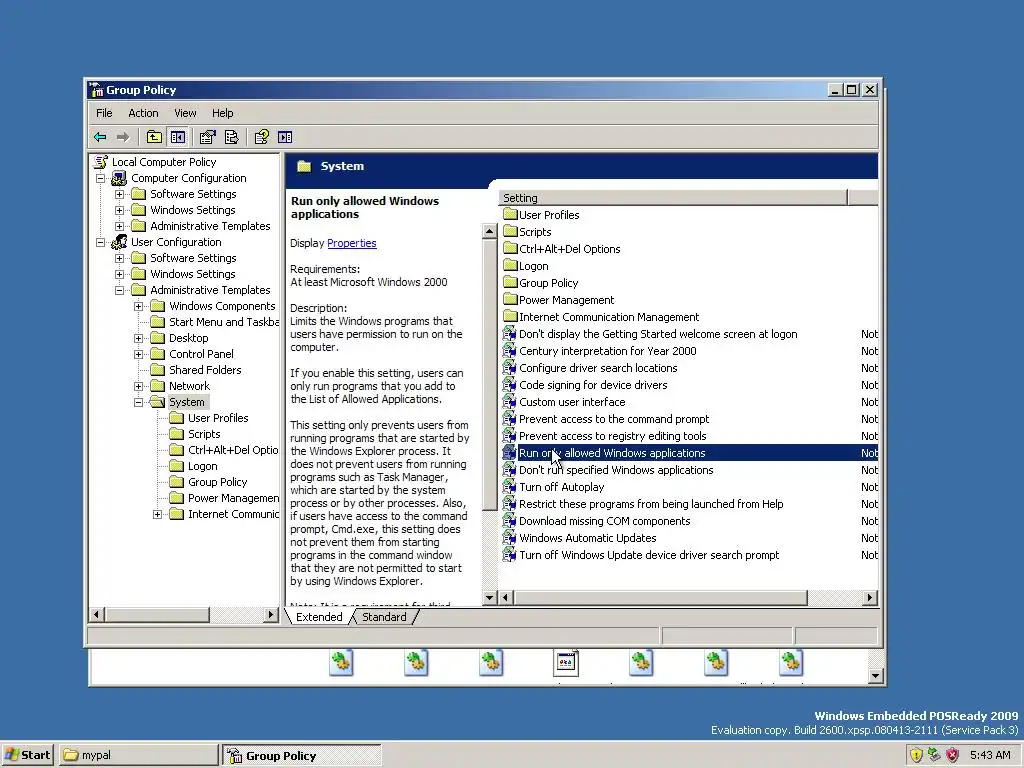
Task: Click tree pane horizontal scroll right arrow
Action: click(x=271, y=614)
